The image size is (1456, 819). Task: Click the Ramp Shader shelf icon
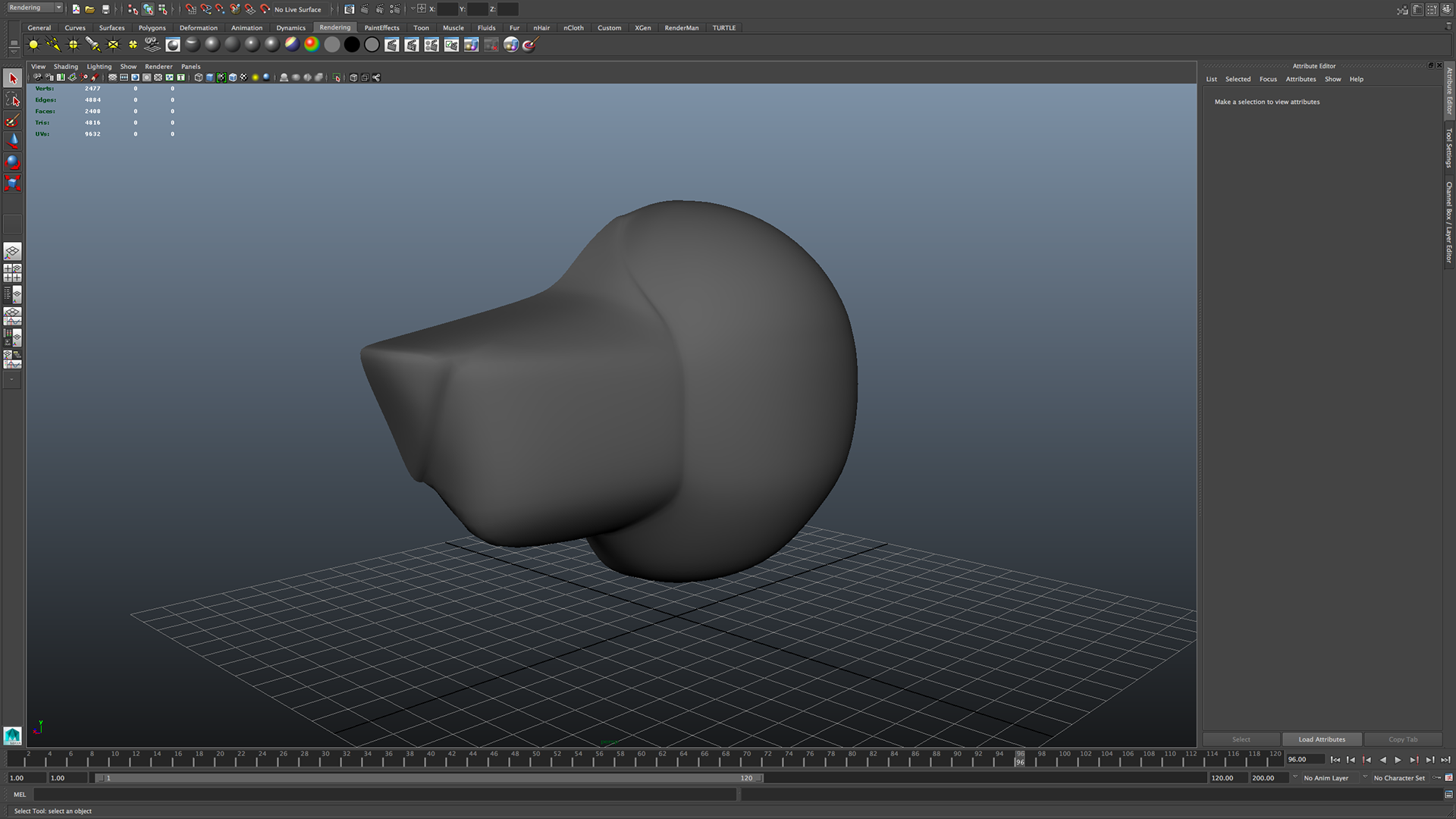click(x=311, y=45)
